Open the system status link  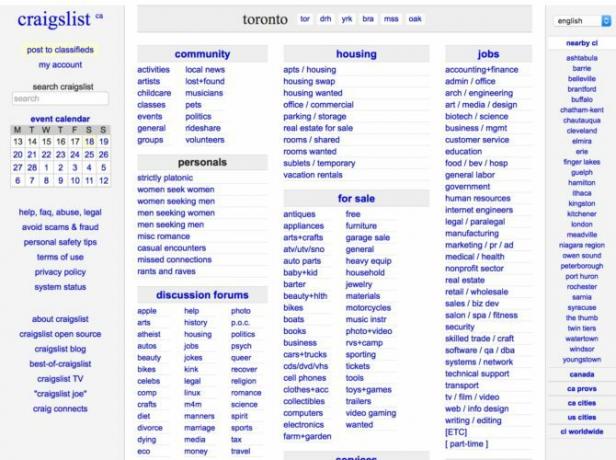(60, 287)
